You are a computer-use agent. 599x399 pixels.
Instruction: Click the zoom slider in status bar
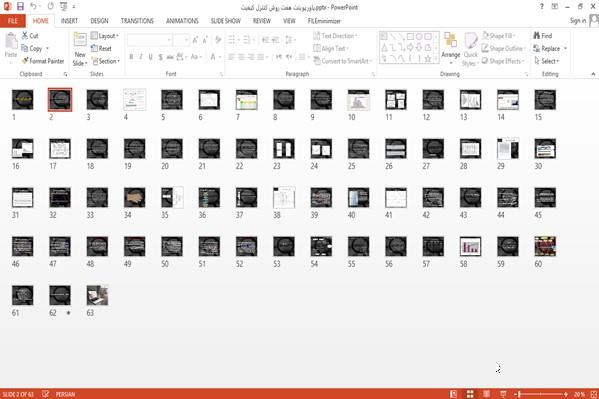541,394
